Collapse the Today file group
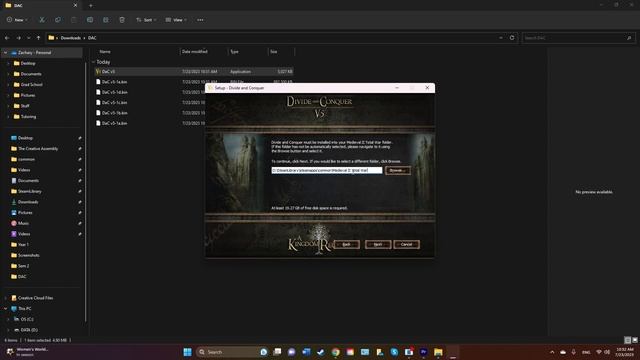Image resolution: width=640 pixels, height=360 pixels. (x=93, y=62)
